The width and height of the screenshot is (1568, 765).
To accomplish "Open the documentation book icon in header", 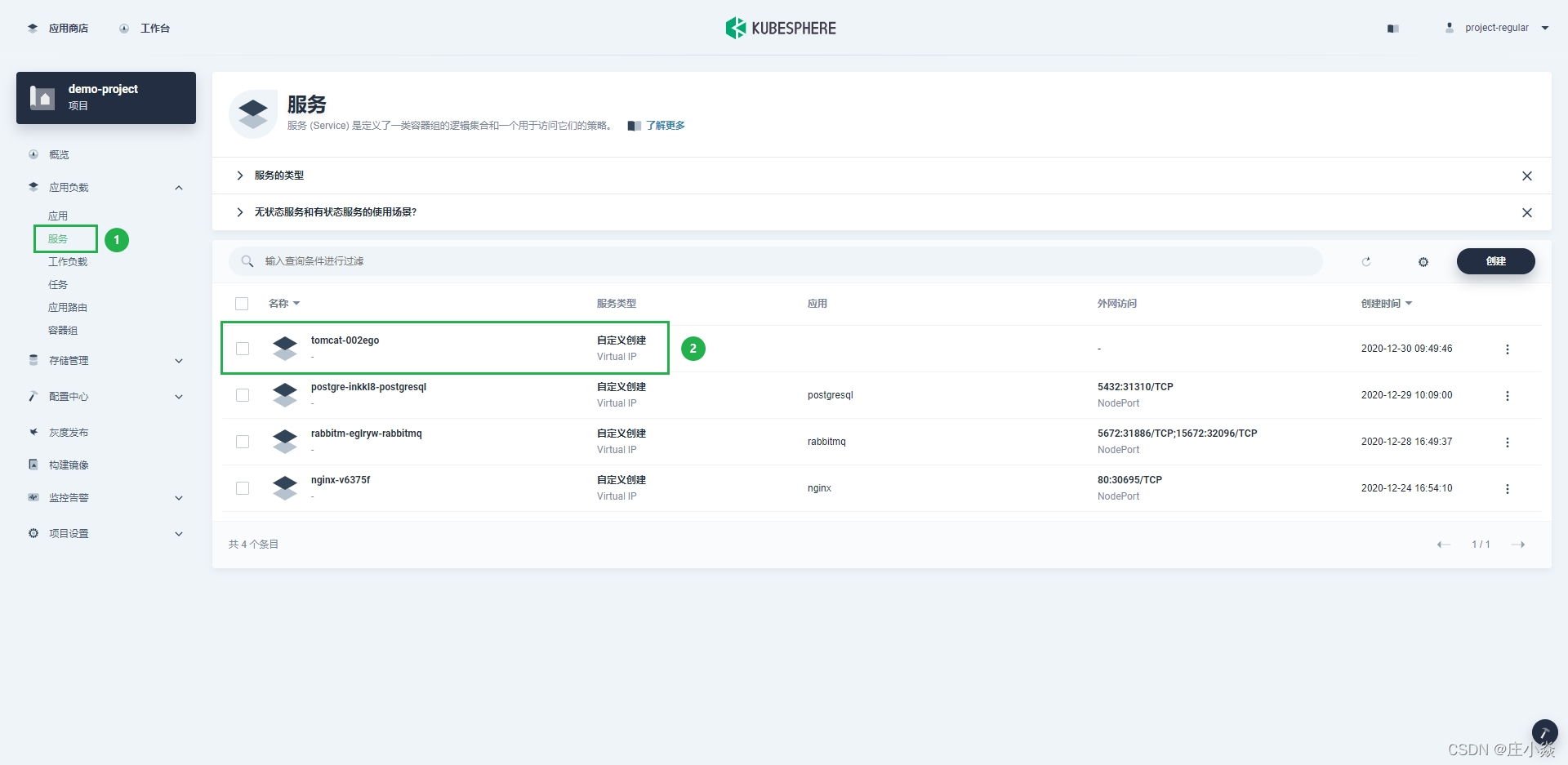I will tap(1393, 29).
